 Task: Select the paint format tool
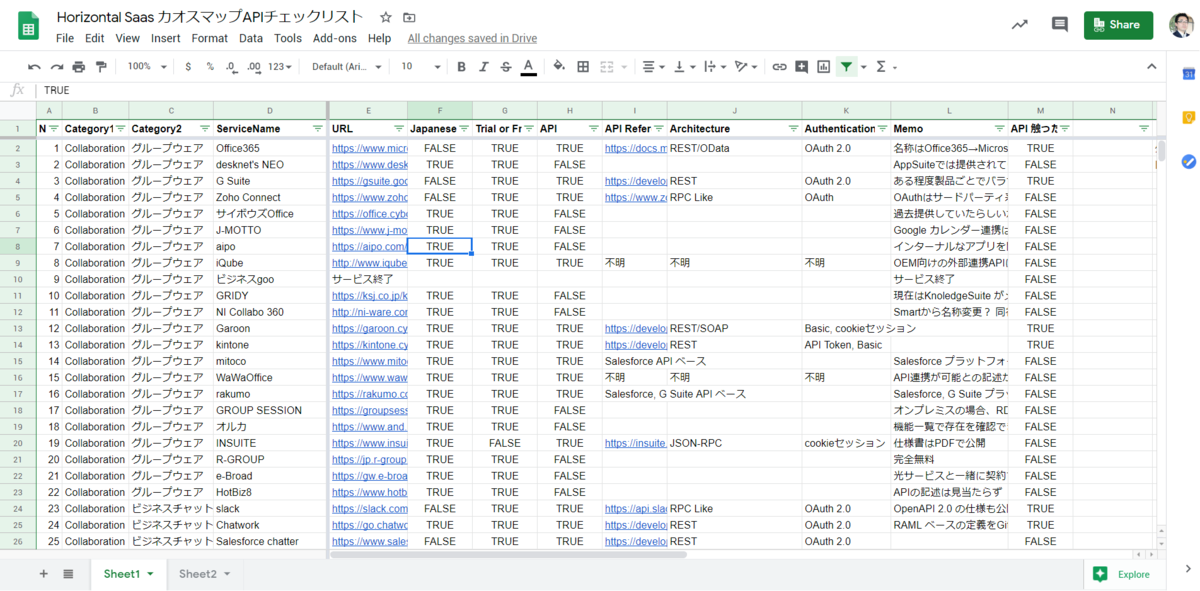coord(100,67)
